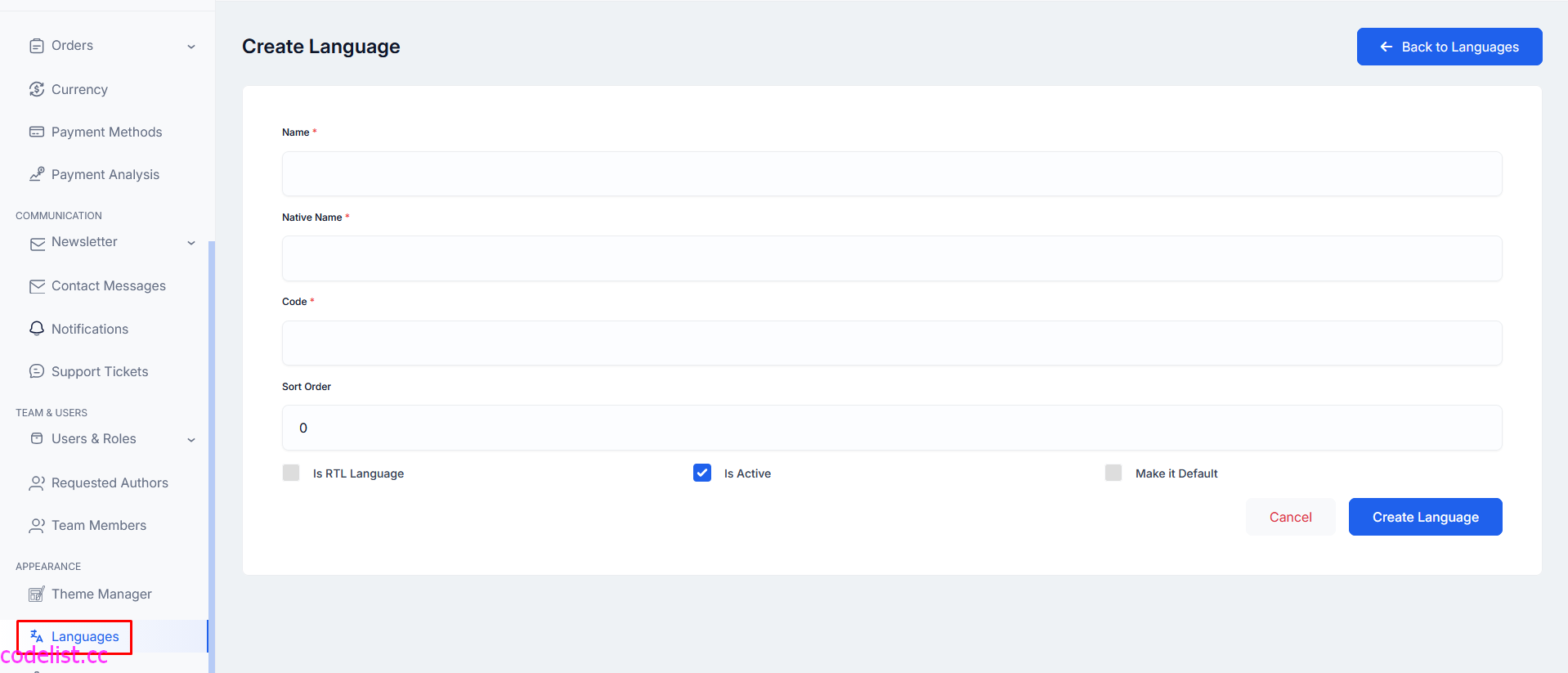Enable the Is RTL Language checkbox
Screen dimensions: 1568x673
[291, 473]
